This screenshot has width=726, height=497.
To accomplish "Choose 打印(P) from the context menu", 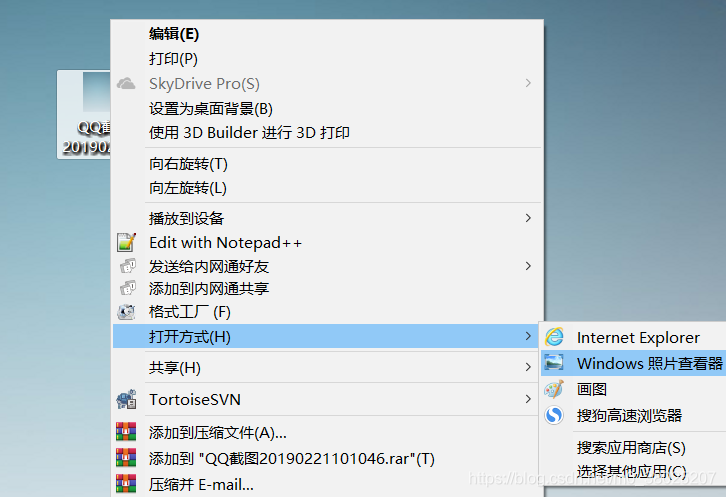I will (x=327, y=59).
